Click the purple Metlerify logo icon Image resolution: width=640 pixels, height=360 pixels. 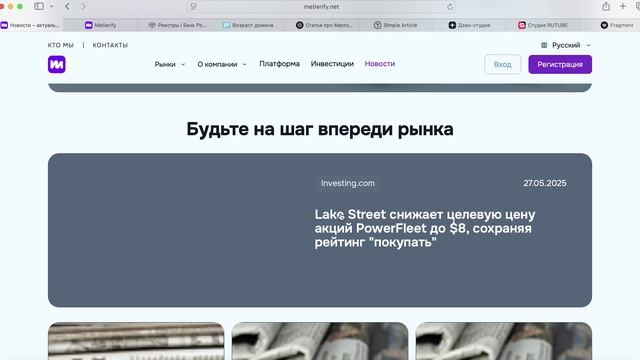[56, 64]
